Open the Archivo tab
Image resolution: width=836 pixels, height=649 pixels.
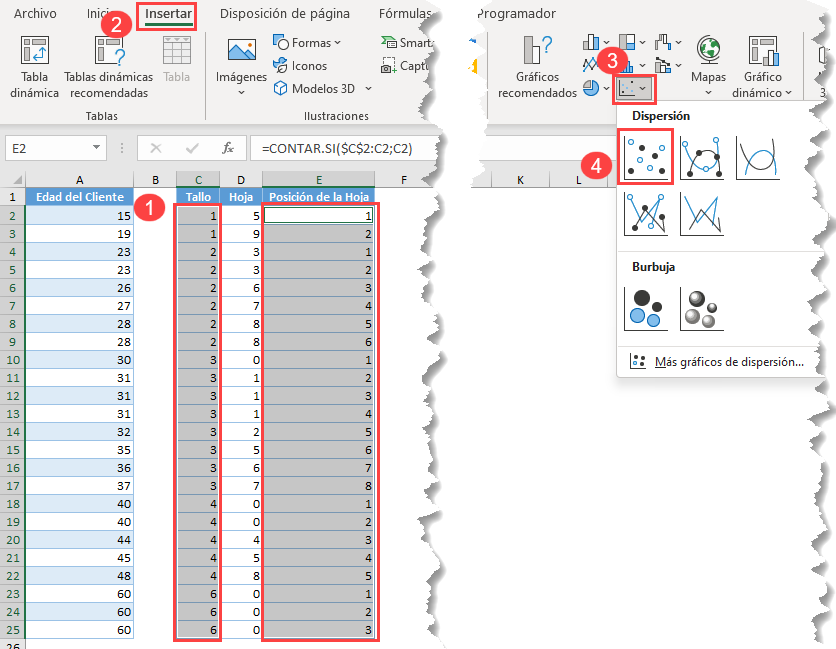[x=35, y=13]
